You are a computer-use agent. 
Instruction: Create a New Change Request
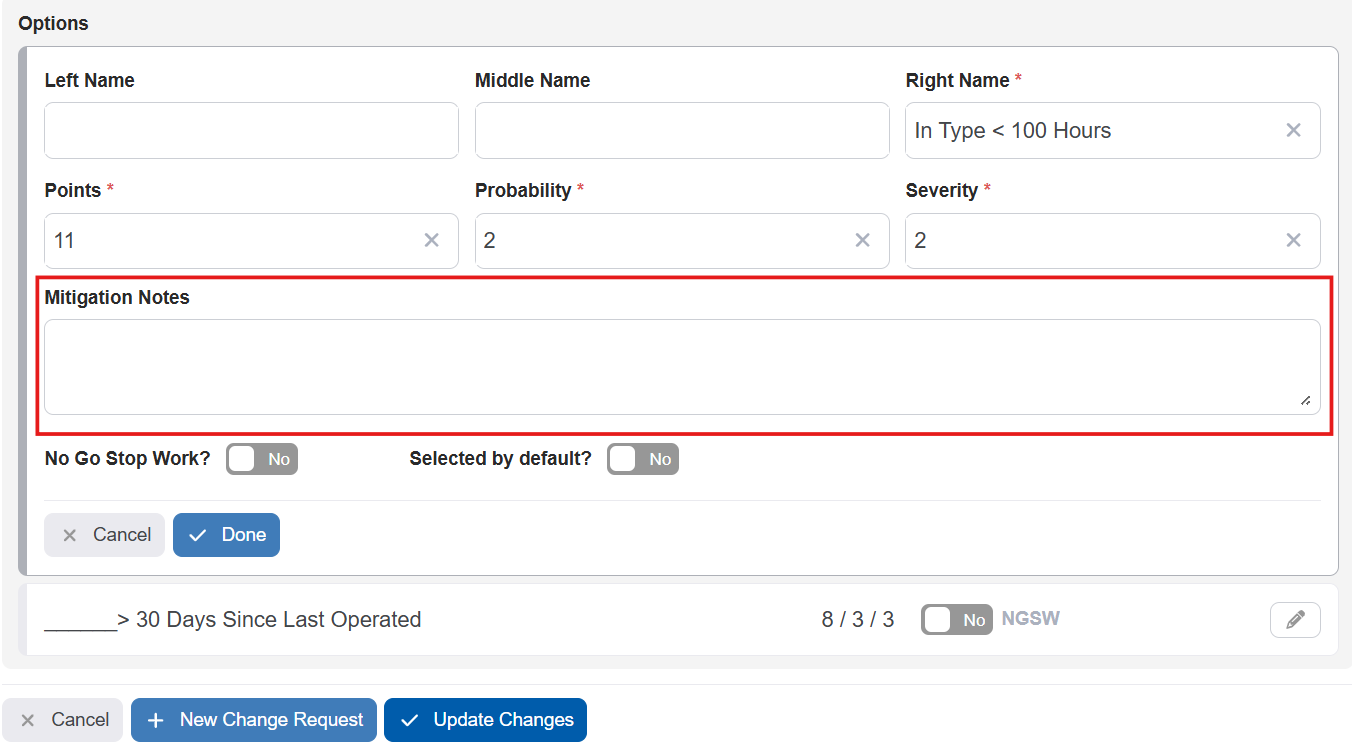coord(254,720)
